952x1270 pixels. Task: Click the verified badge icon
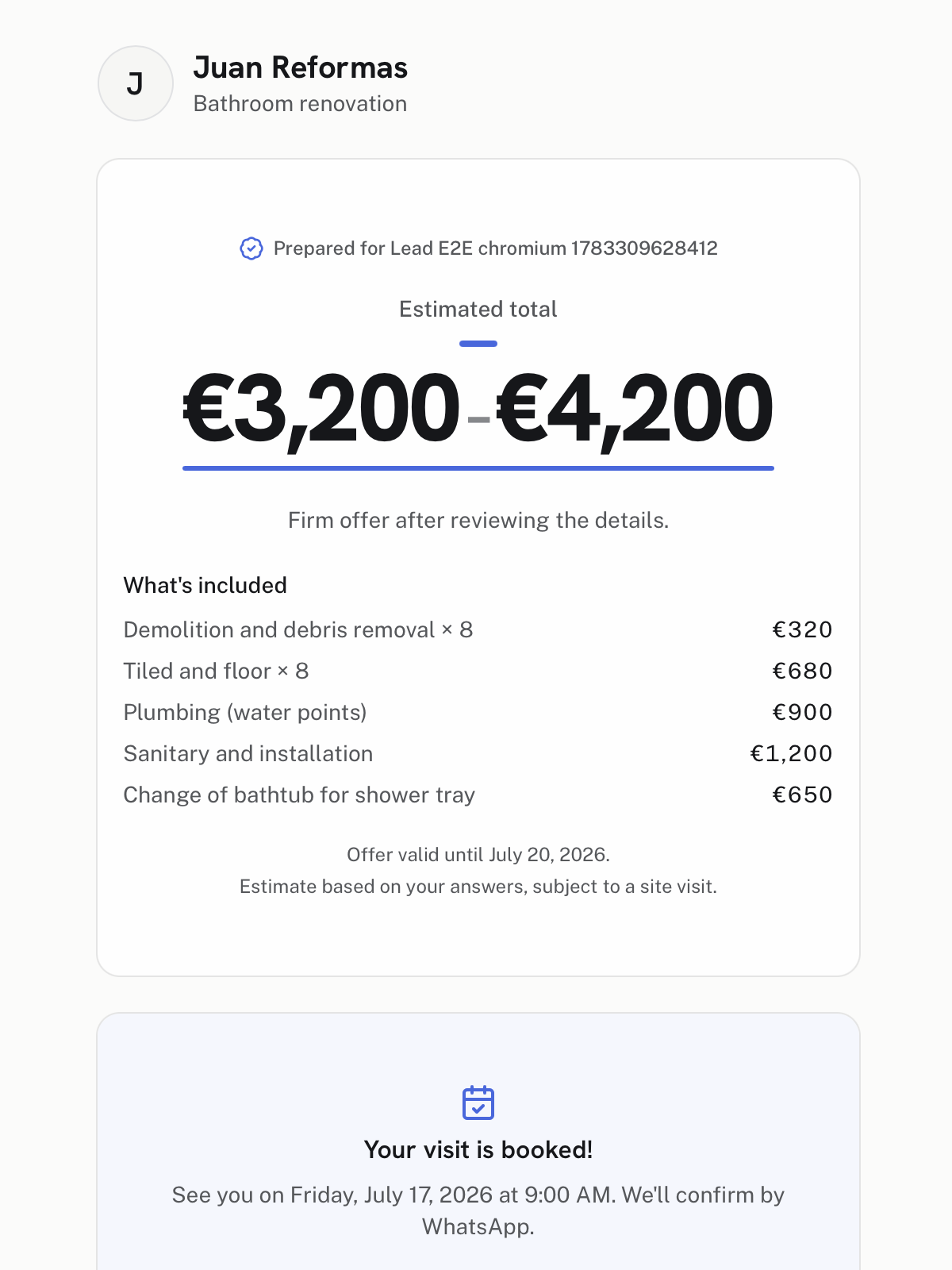(x=251, y=248)
